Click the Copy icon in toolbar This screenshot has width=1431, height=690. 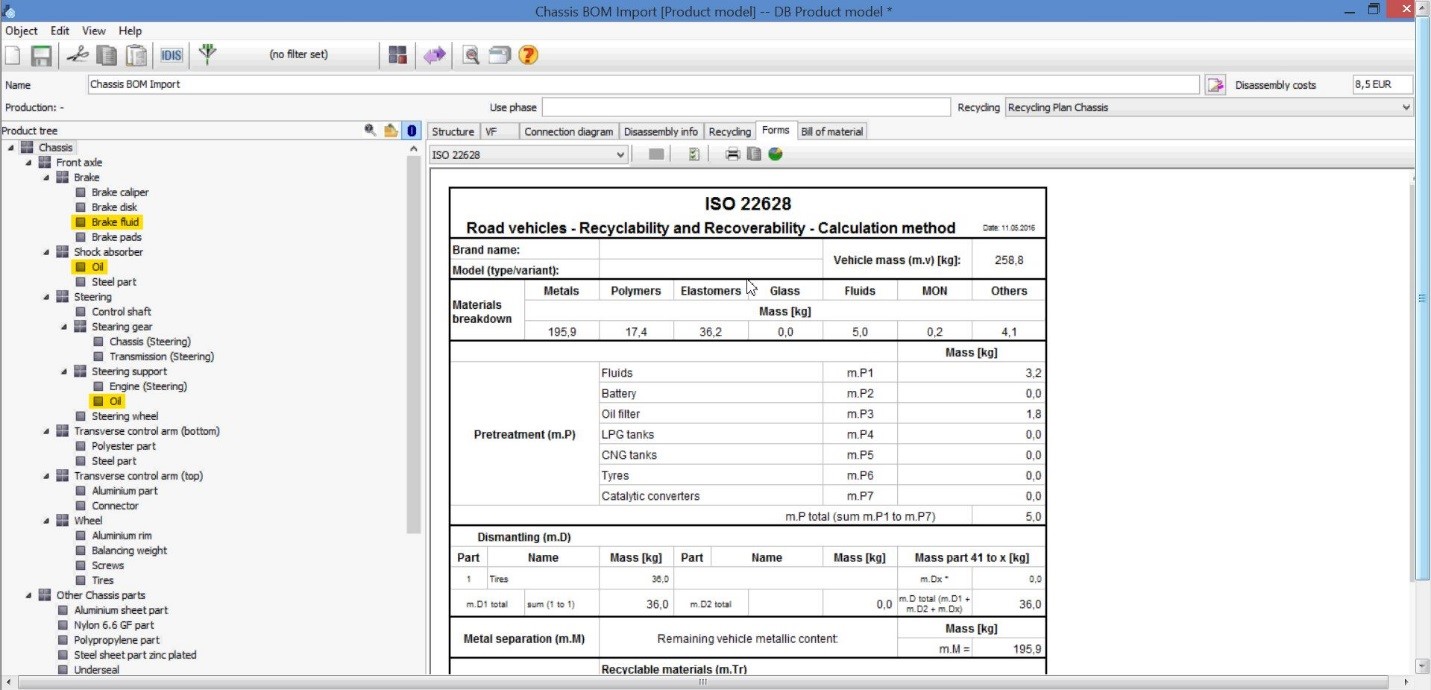(108, 56)
